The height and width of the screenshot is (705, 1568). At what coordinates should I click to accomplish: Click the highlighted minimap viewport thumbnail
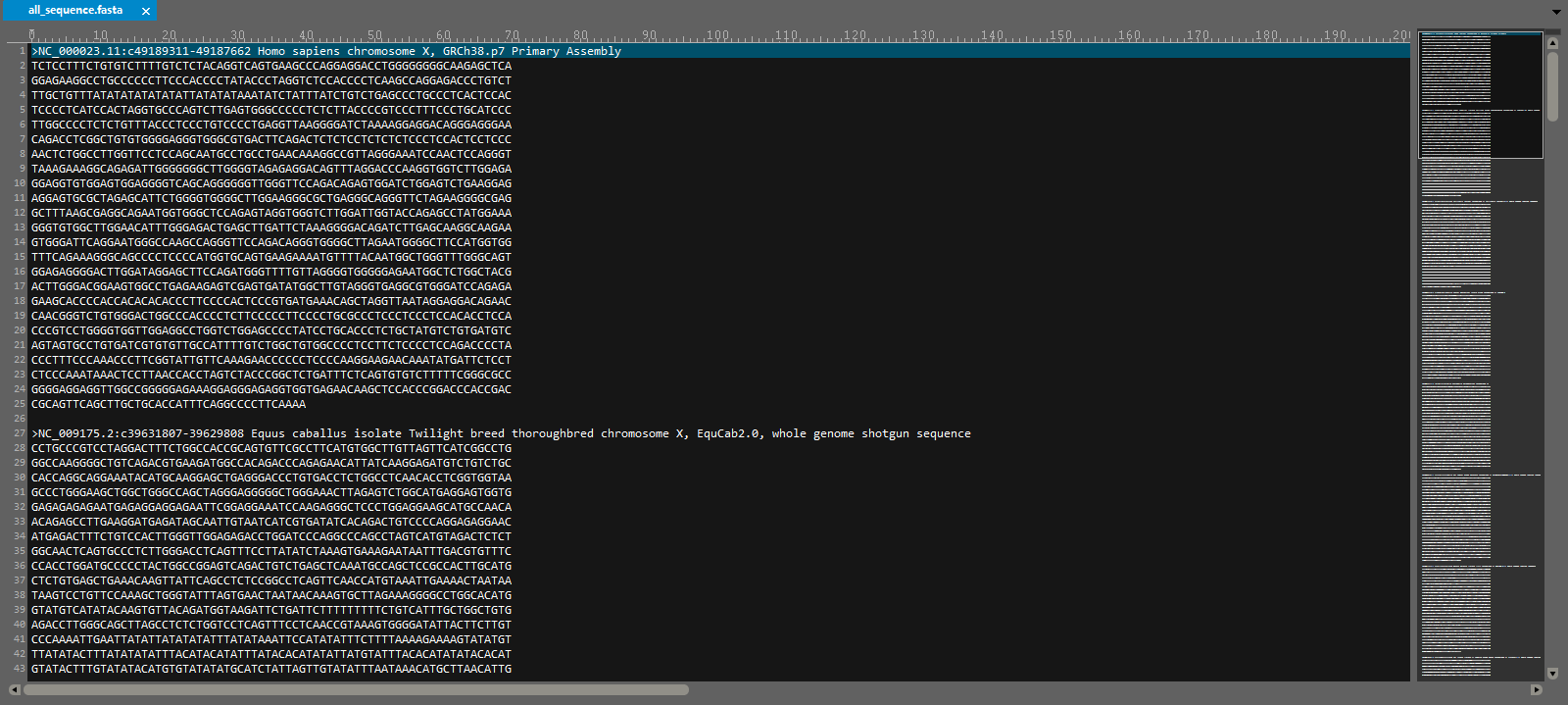click(x=1481, y=94)
